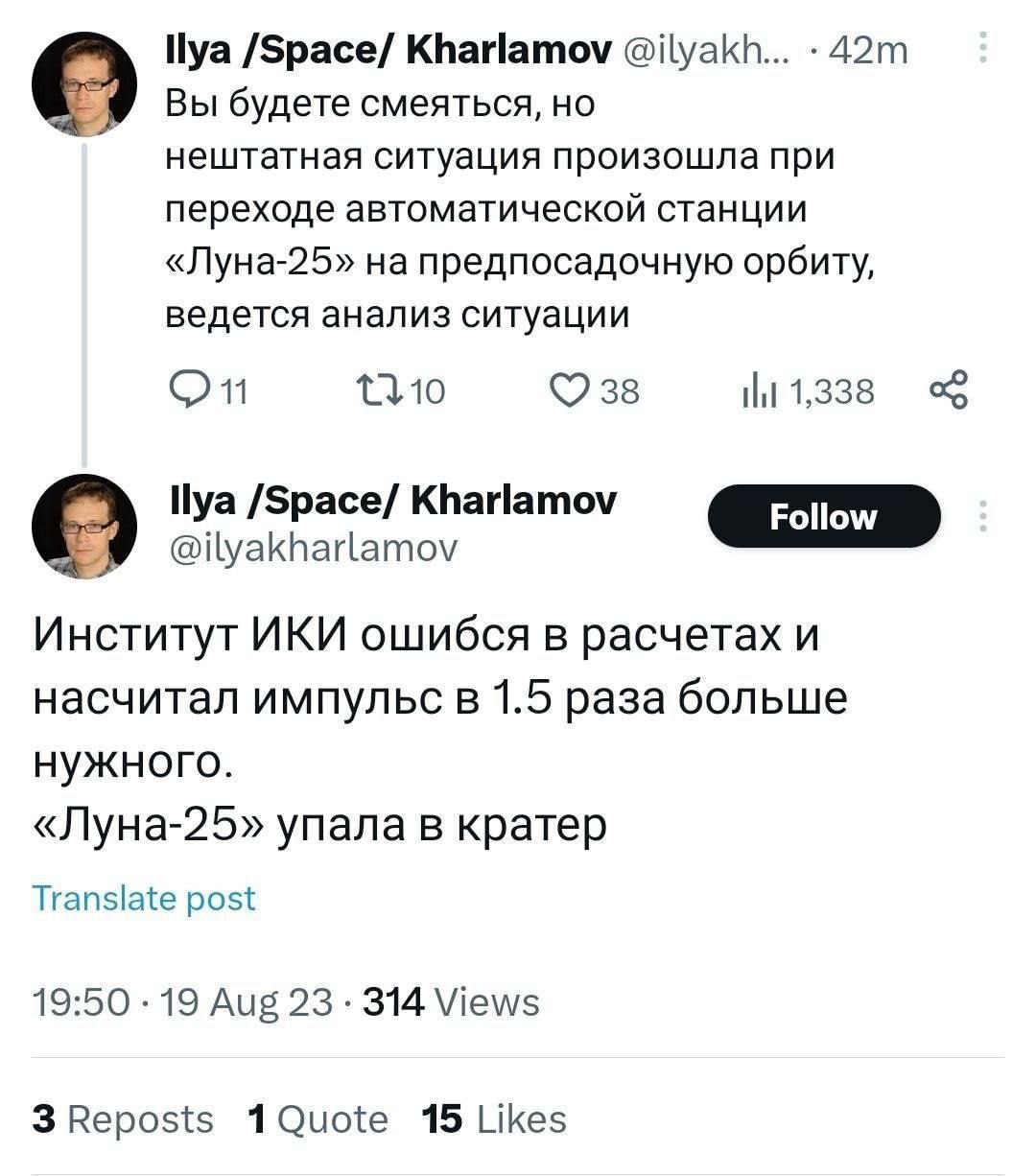View the 1 Quote list
Screen dimensions: 1036x1176
pos(318,1119)
